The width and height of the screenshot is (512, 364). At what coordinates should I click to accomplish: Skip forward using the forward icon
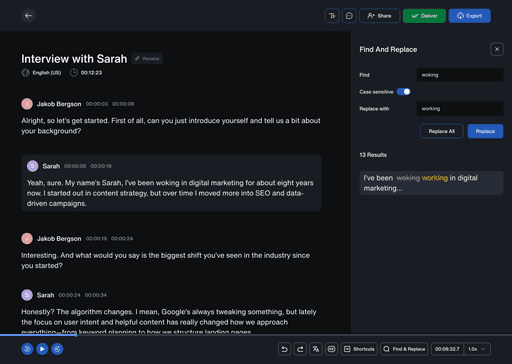tap(57, 349)
